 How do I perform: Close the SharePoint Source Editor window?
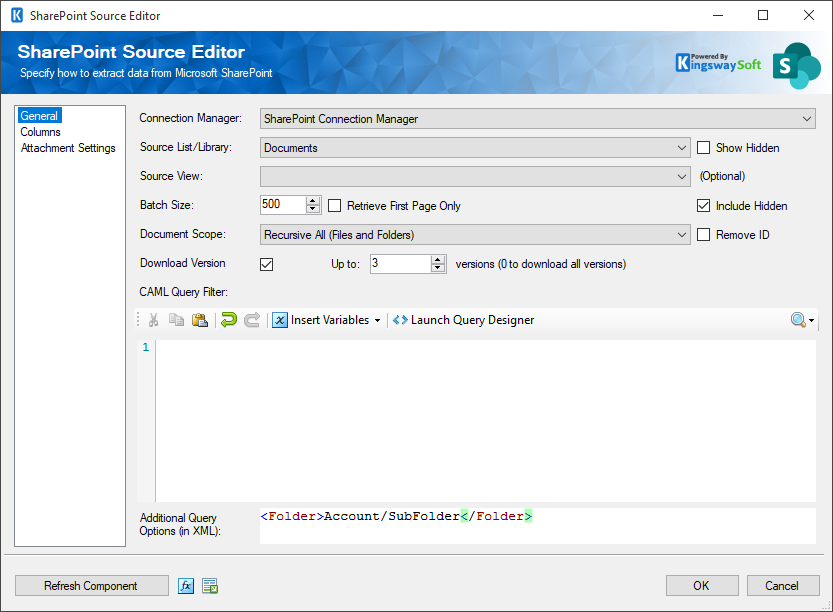click(809, 15)
